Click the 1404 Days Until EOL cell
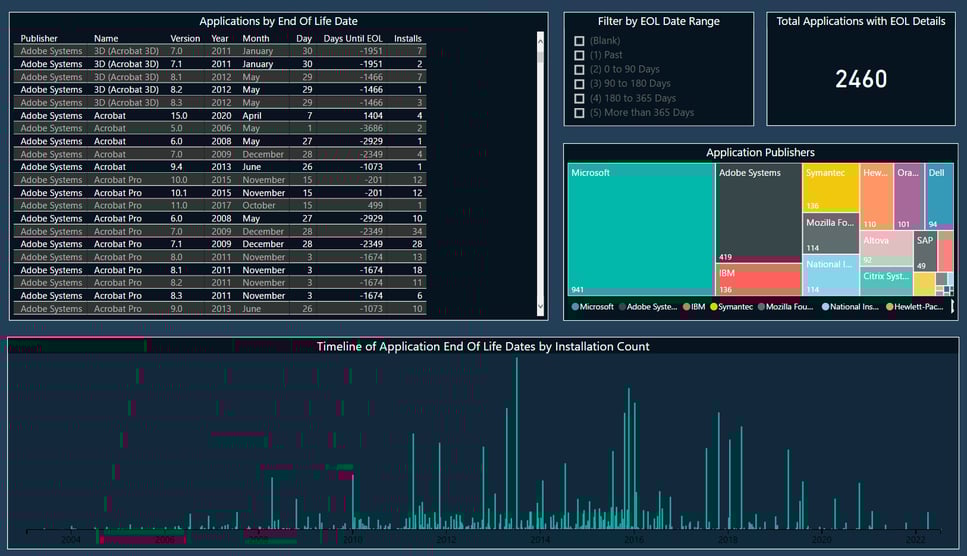 372,115
